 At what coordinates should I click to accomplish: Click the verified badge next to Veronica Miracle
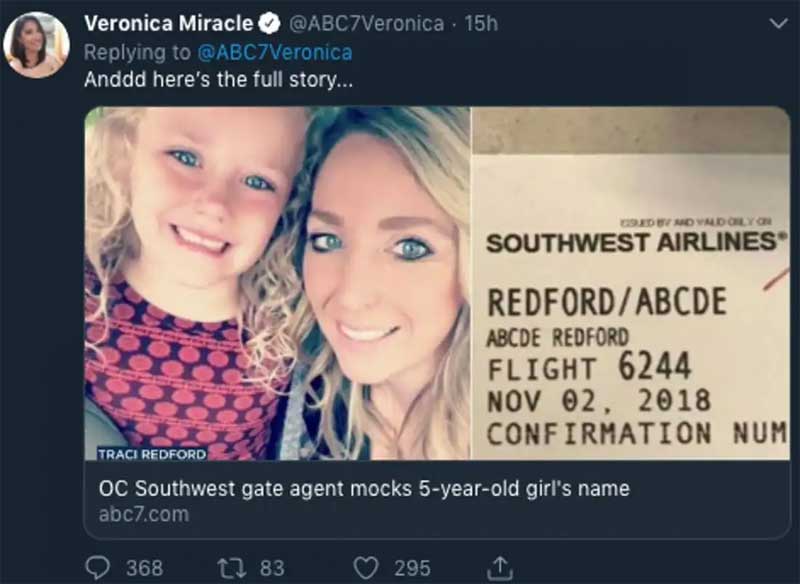point(270,23)
